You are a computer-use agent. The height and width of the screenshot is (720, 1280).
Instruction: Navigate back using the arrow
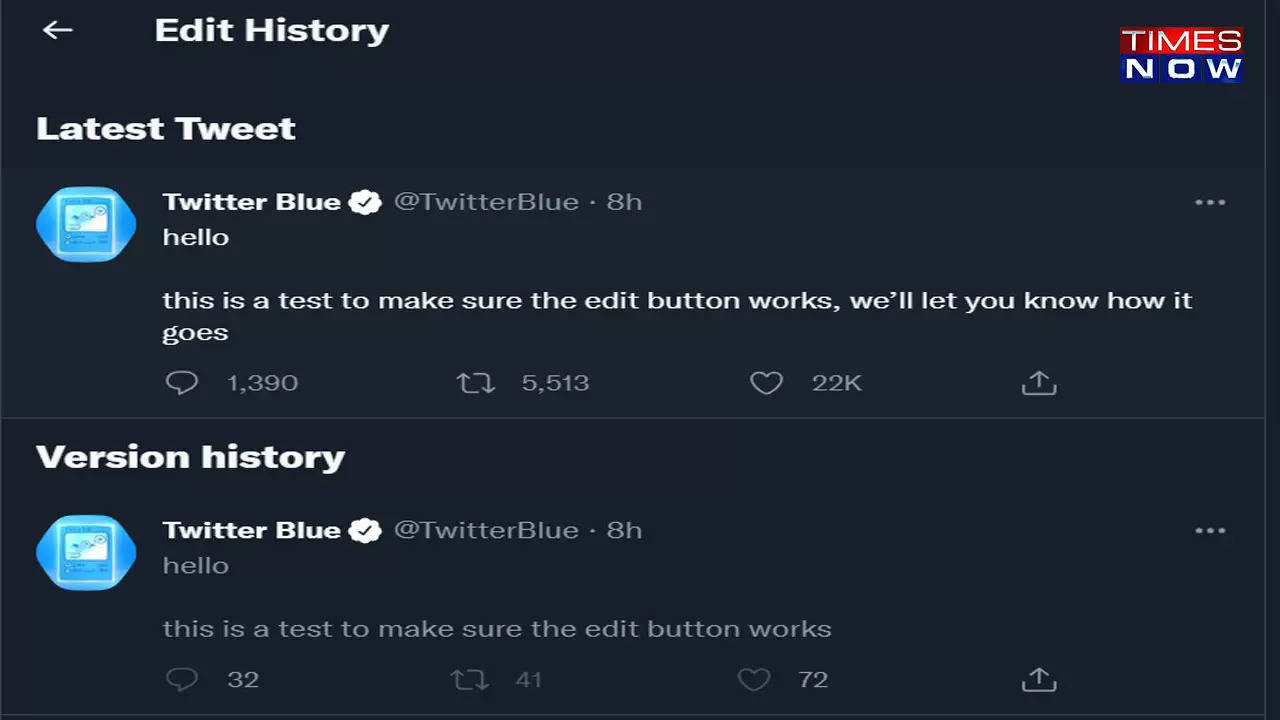tap(57, 30)
